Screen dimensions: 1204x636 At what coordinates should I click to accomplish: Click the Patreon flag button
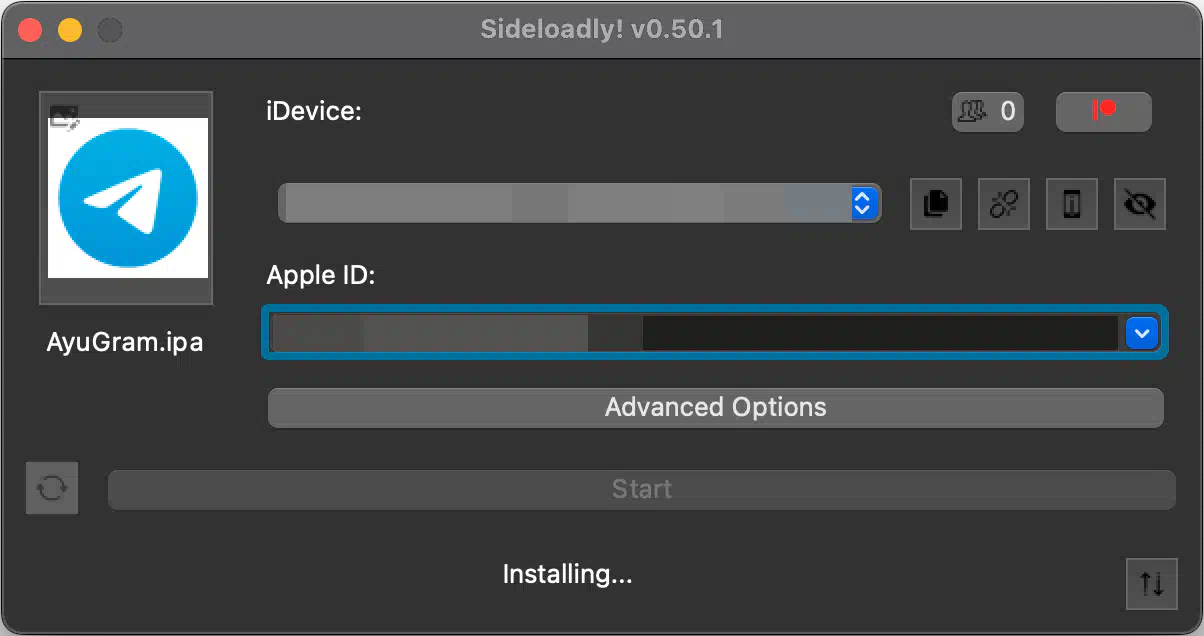pos(1104,111)
